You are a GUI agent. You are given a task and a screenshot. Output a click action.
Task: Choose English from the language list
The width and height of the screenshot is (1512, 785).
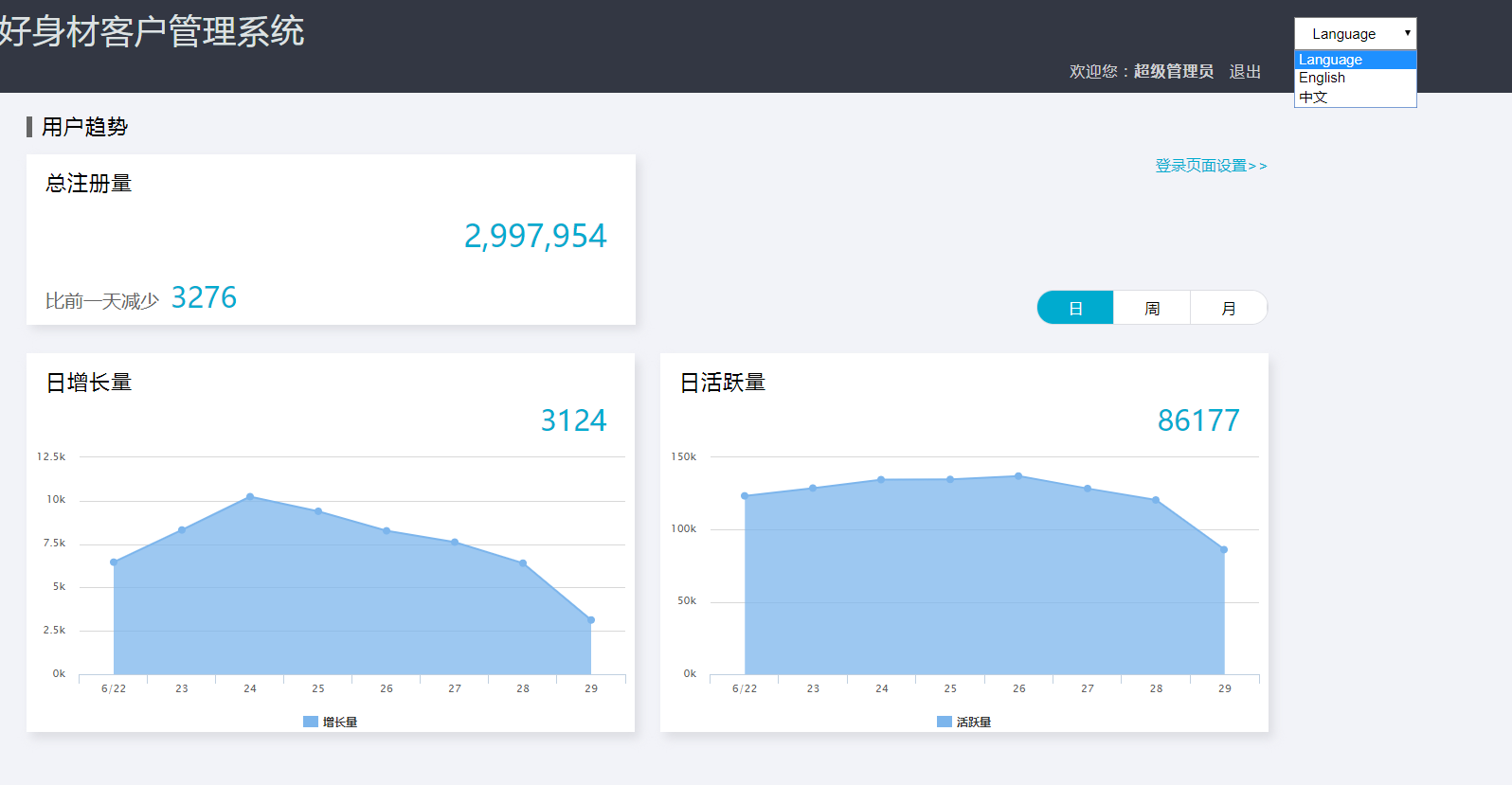(1322, 78)
